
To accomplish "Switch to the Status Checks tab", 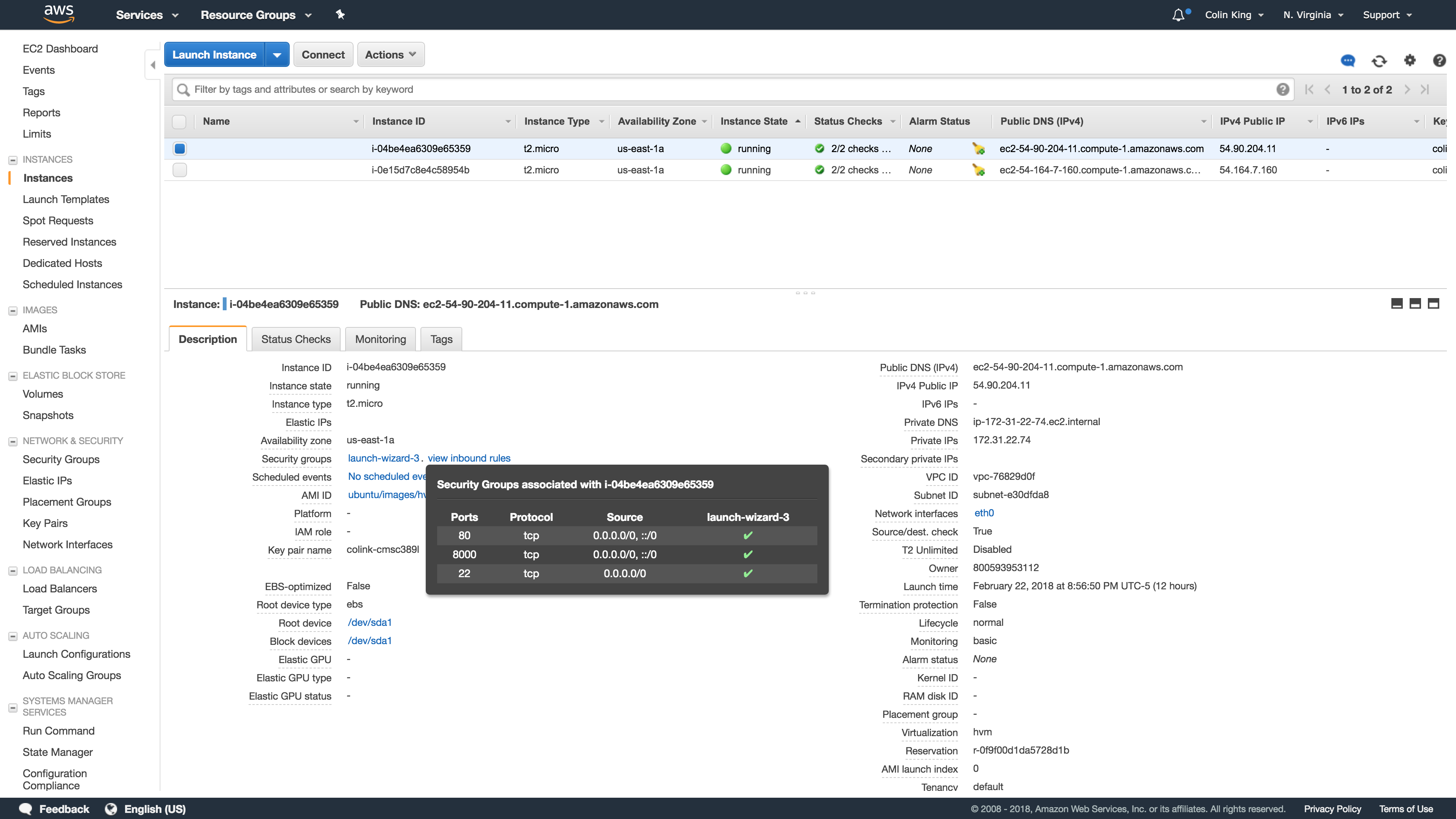I will coord(296,339).
